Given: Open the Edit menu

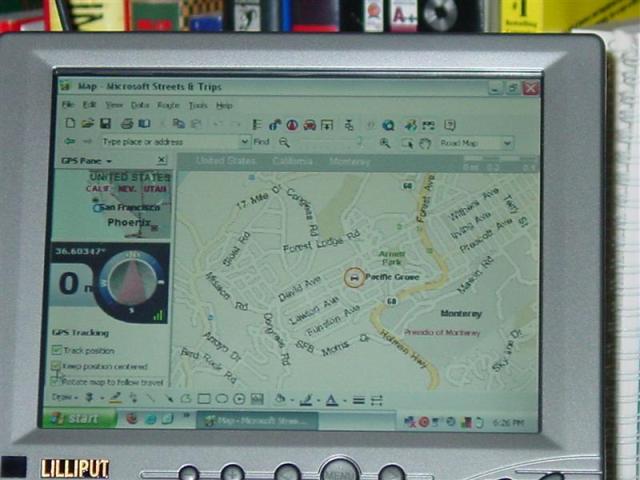Looking at the screenshot, I should click(89, 105).
